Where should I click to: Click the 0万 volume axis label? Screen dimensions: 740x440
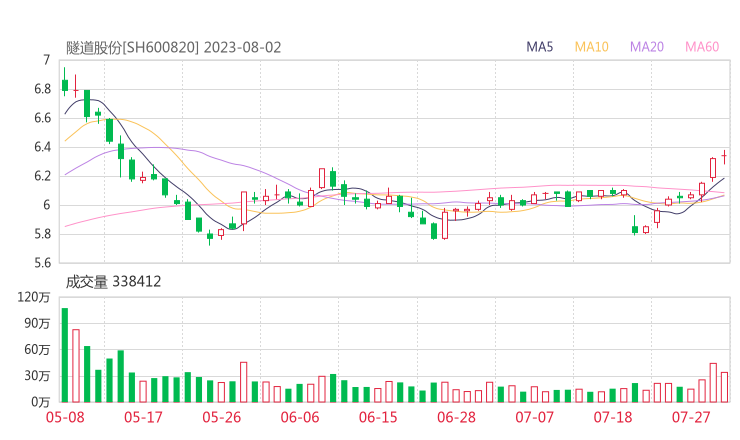[x=41, y=402]
